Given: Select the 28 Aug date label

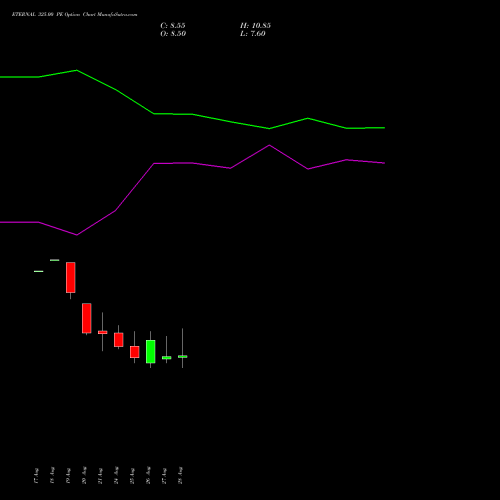Looking at the screenshot, I should [x=180, y=475].
